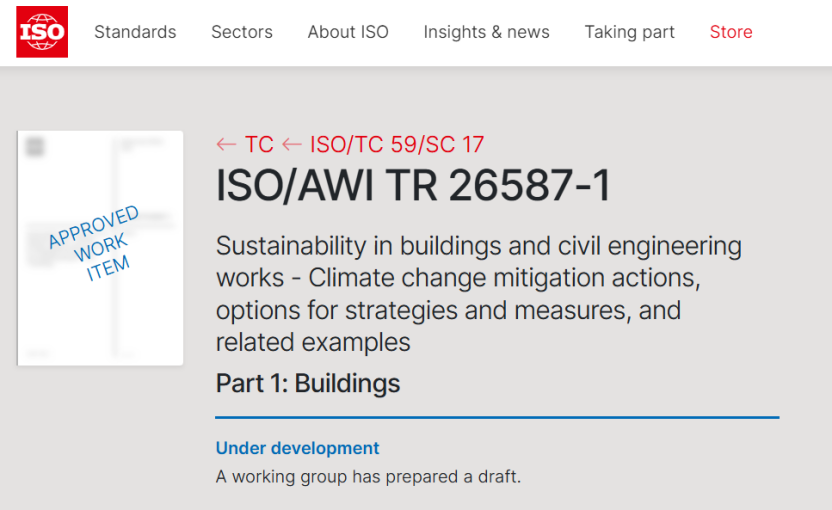Open the Sectors menu
This screenshot has height=510, width=832.
tap(242, 32)
